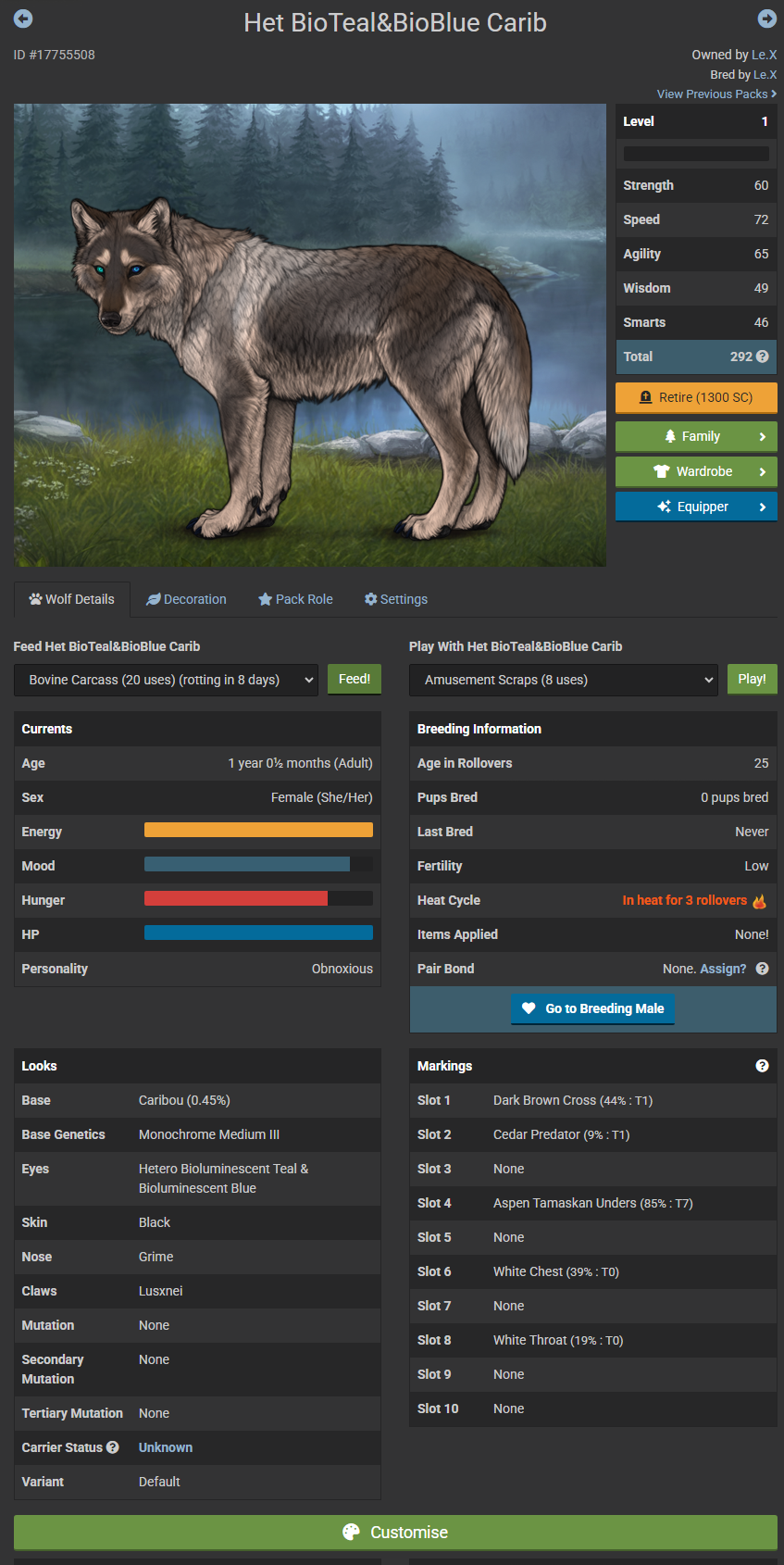Click Aspen Tamaskan Unders marking entry
The height and width of the screenshot is (1565, 784).
click(x=593, y=1203)
